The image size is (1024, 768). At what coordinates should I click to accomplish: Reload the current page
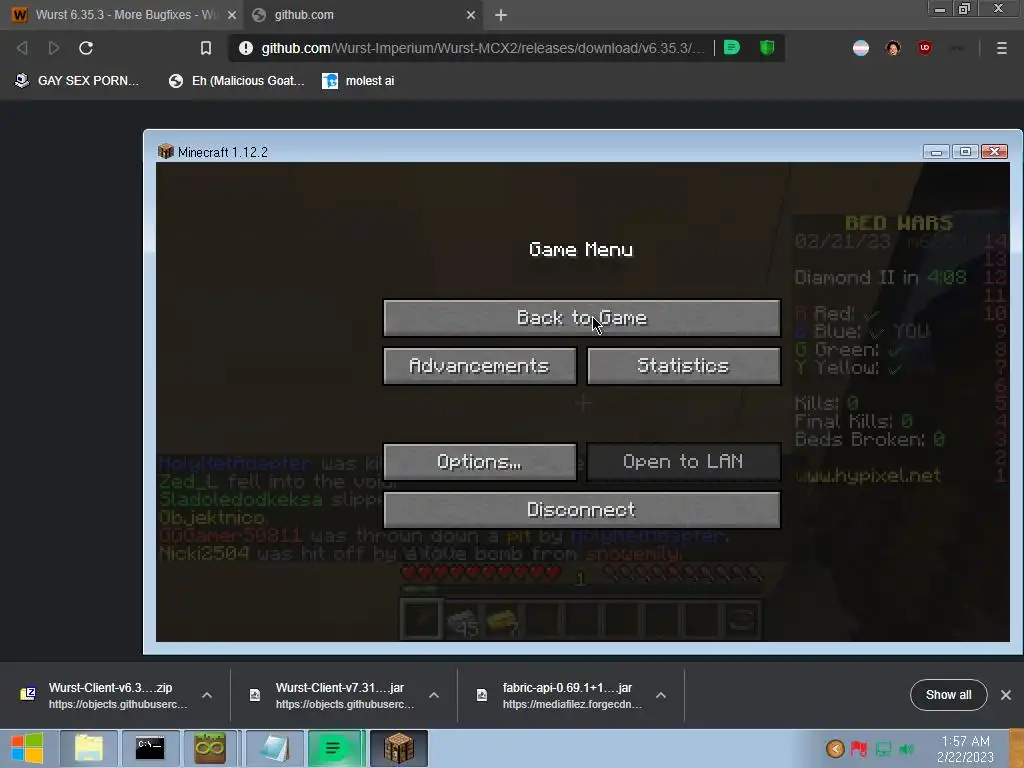pyautogui.click(x=86, y=48)
